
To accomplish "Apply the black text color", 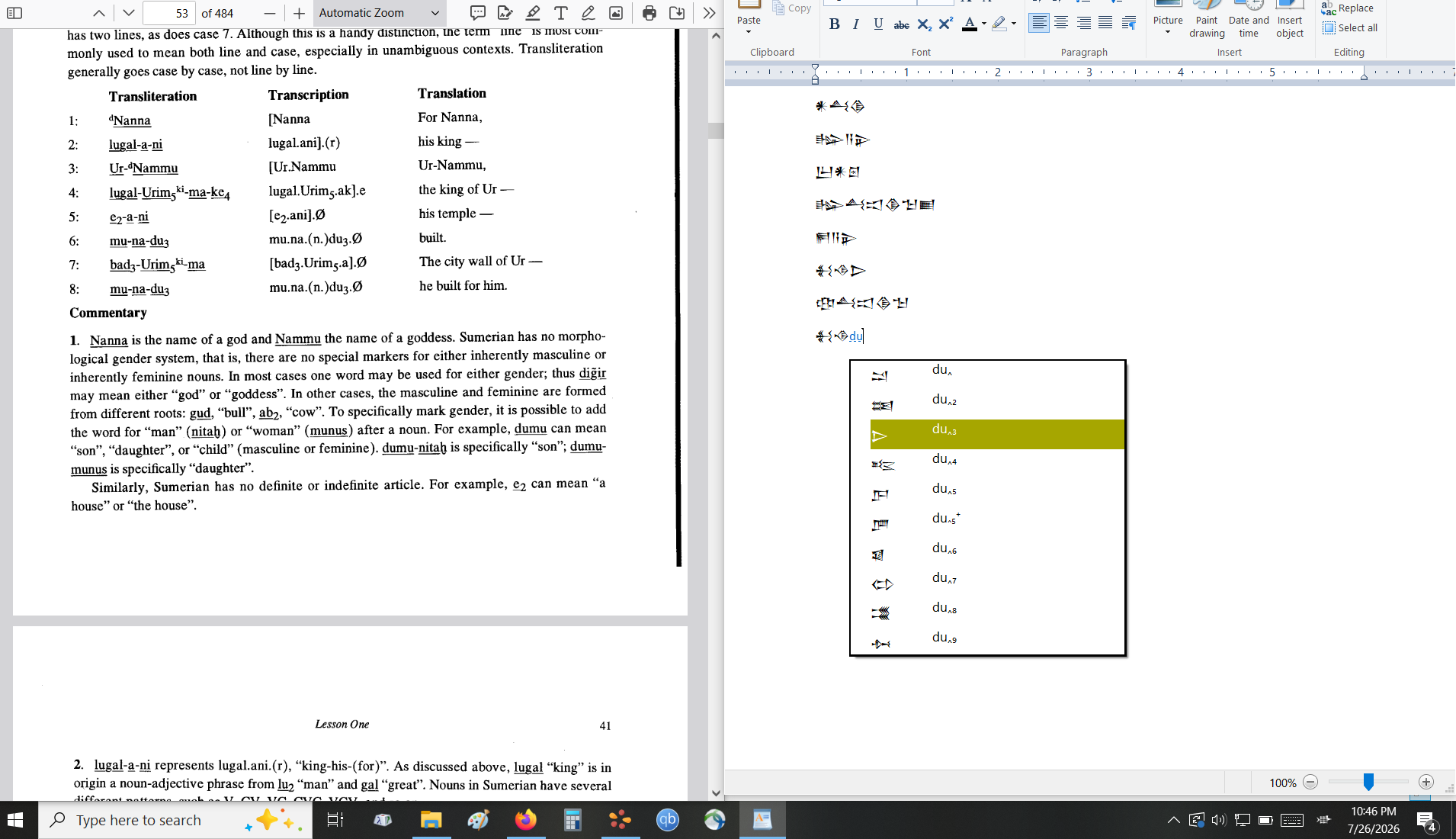I will click(x=970, y=24).
